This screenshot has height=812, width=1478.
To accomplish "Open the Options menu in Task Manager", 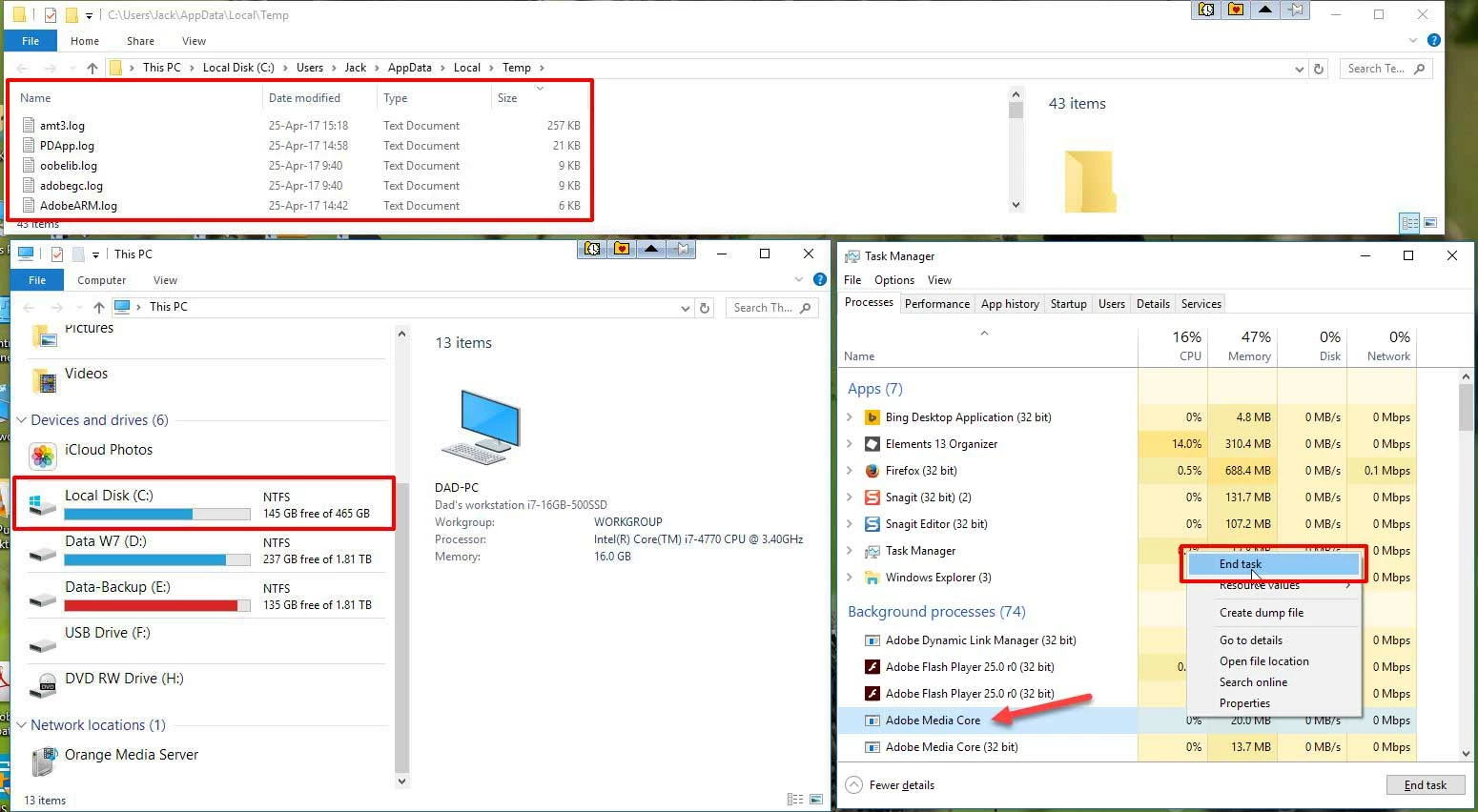I will 893,280.
